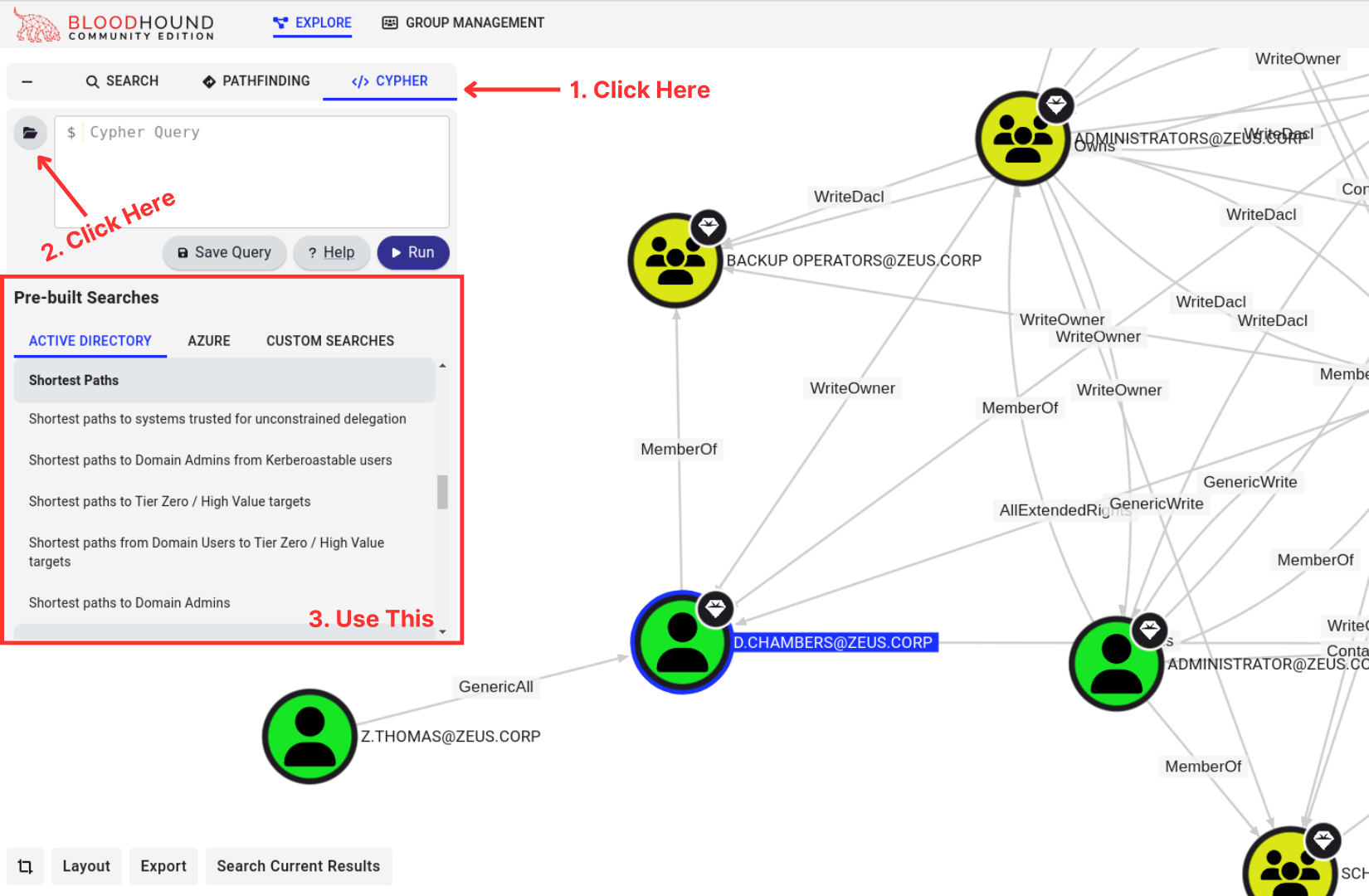Select the ADMINISTRATORS group node
Screen dimensions: 1369x896
[x=1023, y=139]
